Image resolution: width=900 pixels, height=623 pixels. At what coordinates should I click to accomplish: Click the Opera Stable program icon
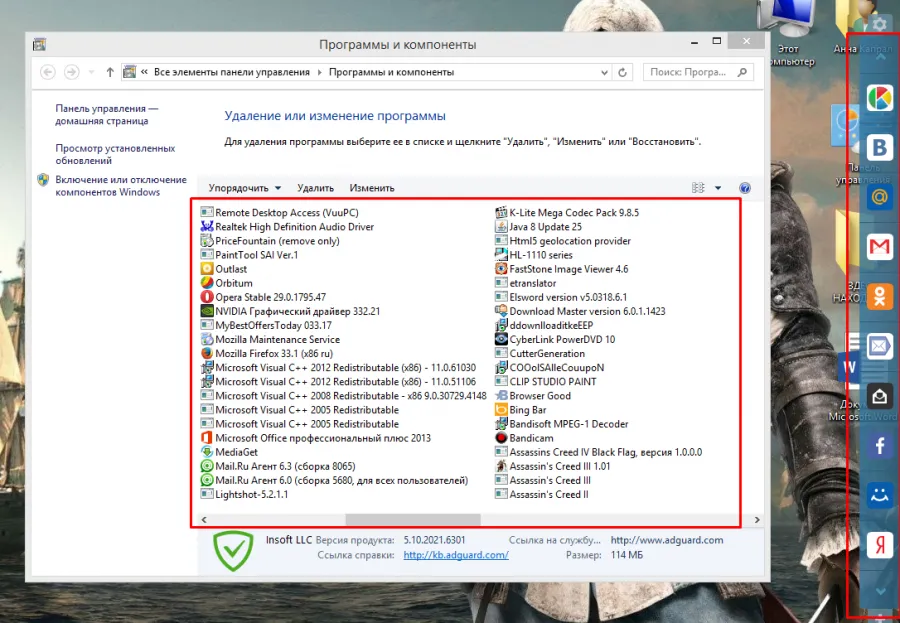pyautogui.click(x=207, y=297)
